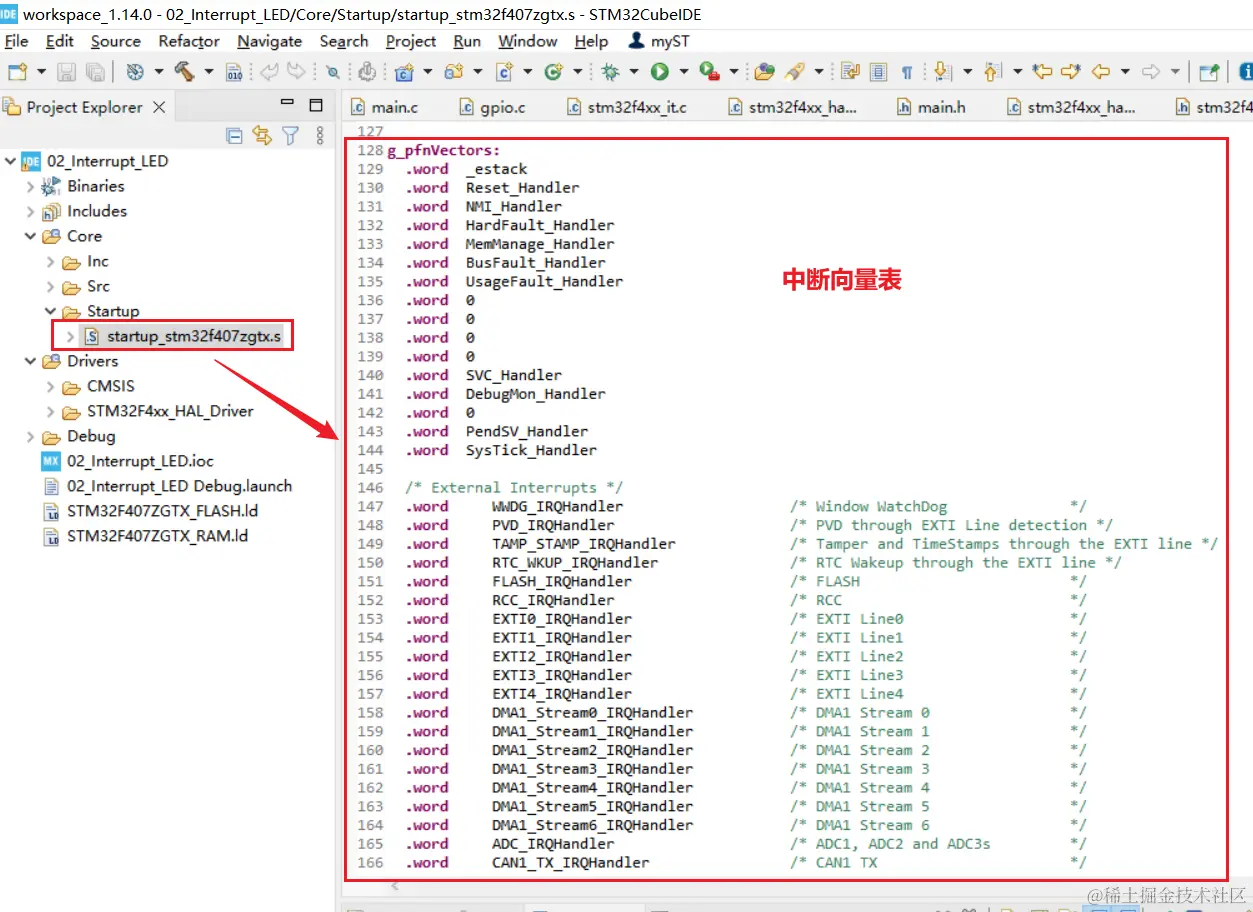This screenshot has width=1253, height=912.
Task: Collapse the 02_Interrupt_LED project node
Action: [x=10, y=161]
